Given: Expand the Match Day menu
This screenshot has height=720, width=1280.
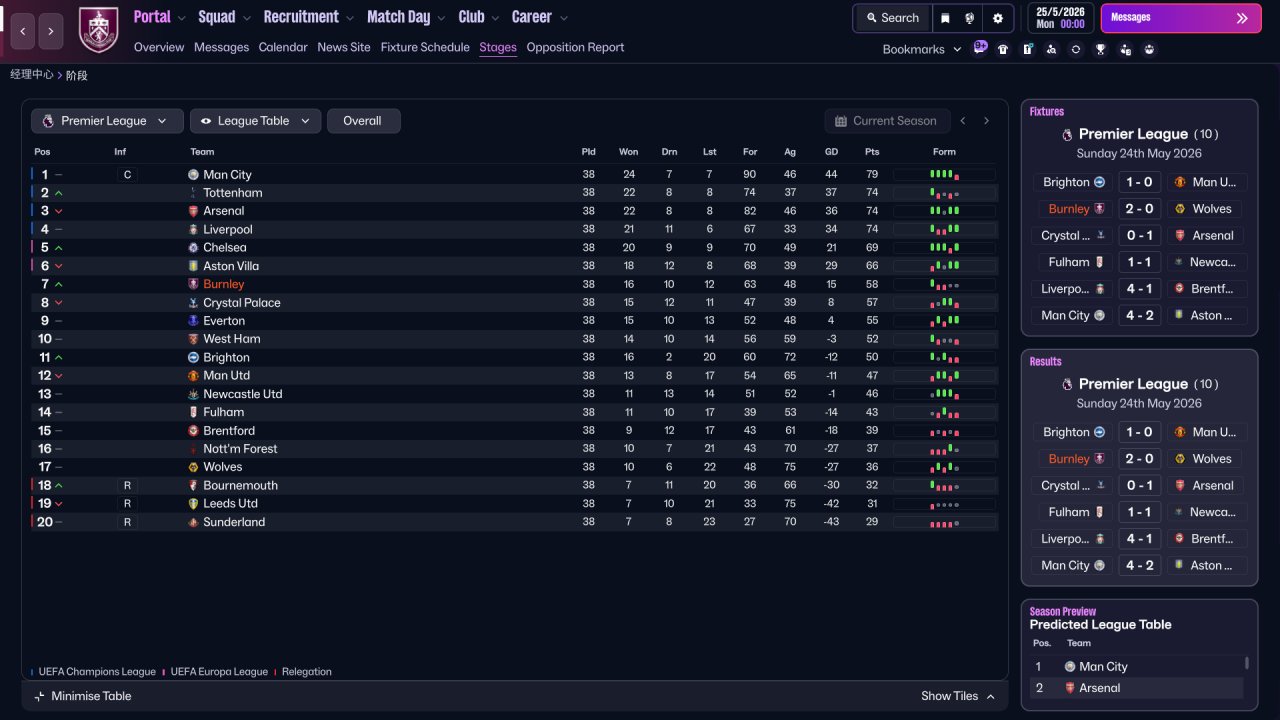Looking at the screenshot, I should [x=407, y=17].
